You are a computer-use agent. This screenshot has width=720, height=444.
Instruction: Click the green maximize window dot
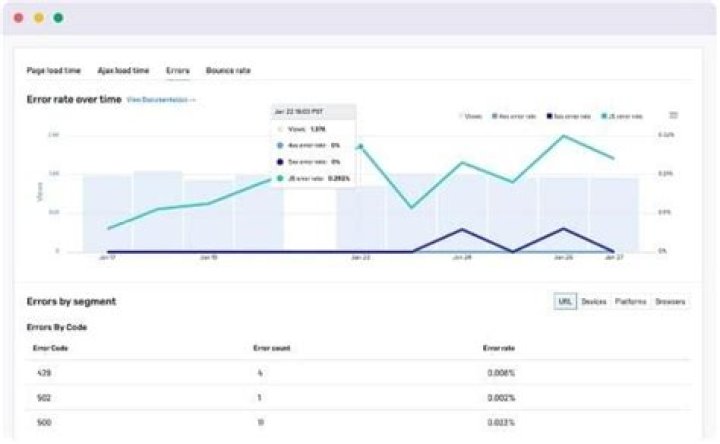(59, 18)
